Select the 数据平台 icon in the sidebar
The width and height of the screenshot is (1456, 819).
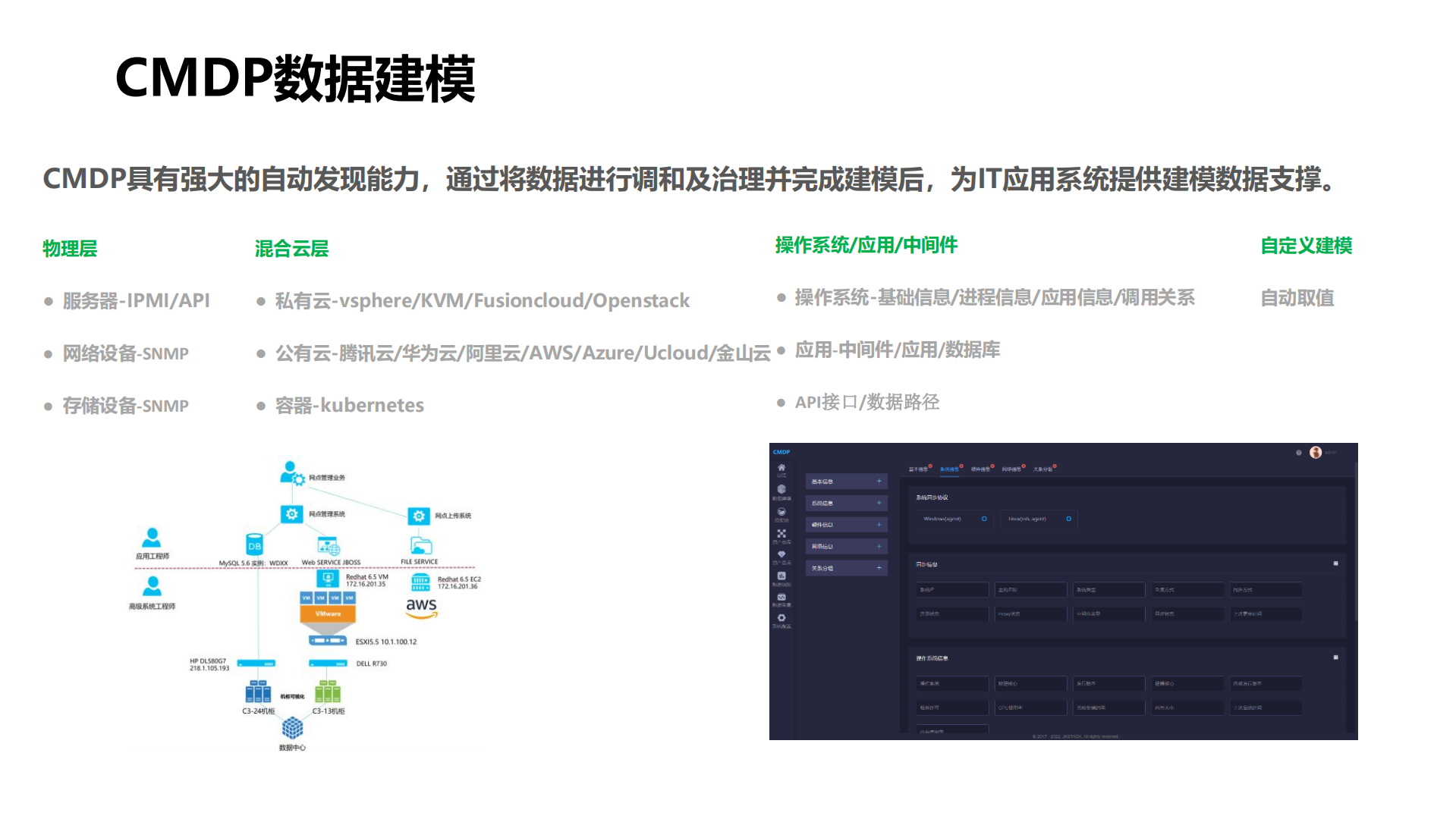coord(781,597)
